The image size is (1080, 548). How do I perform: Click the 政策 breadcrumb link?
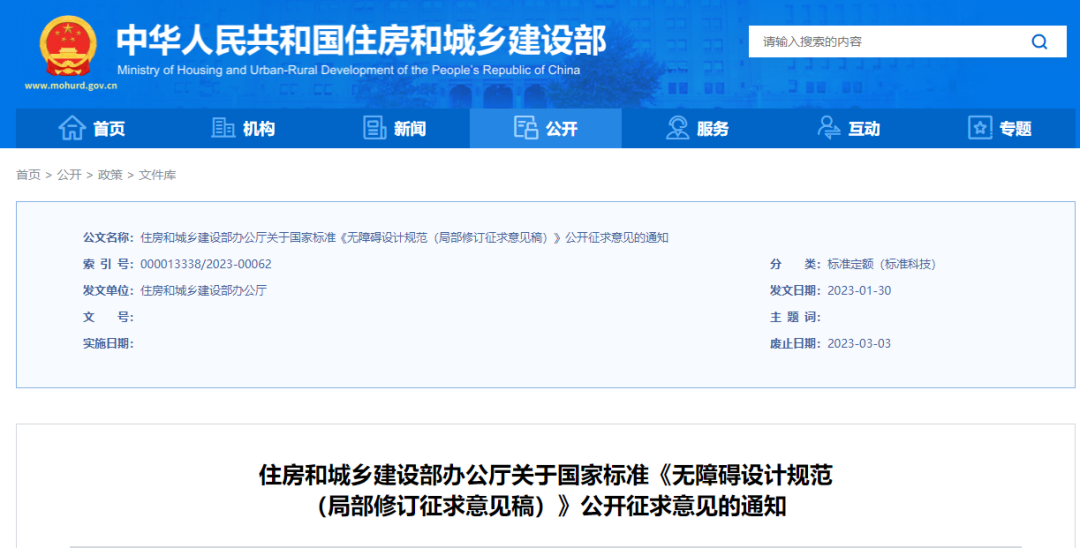(110, 175)
